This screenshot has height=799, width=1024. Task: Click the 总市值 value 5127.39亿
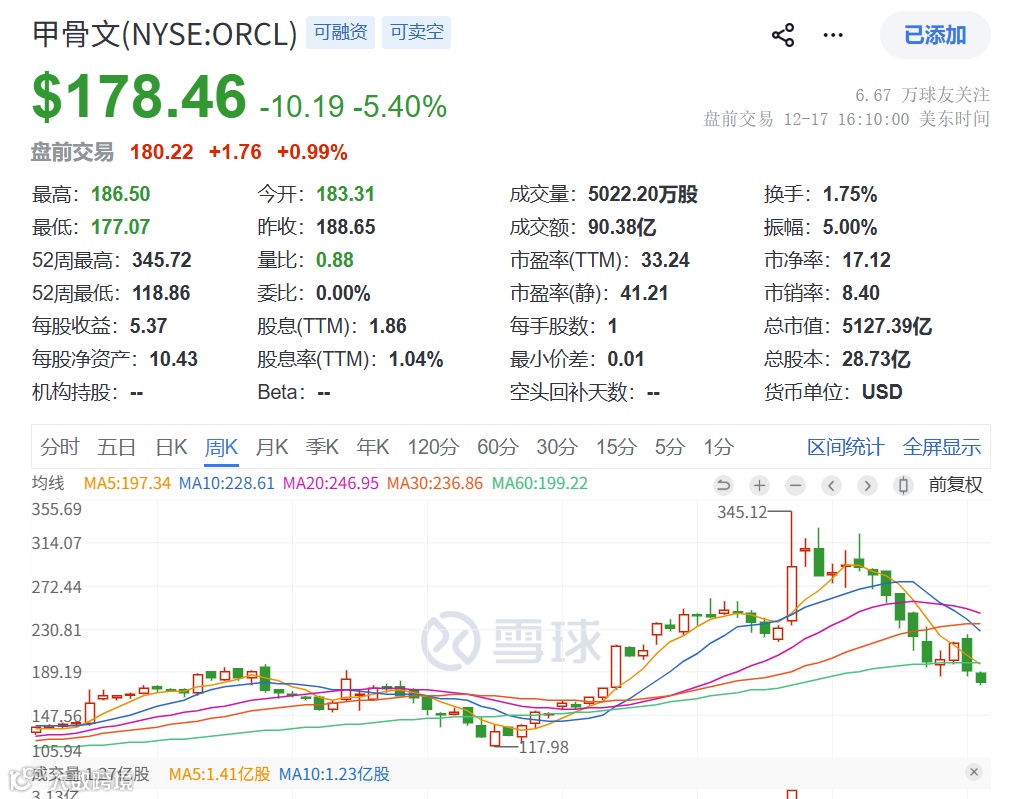click(x=887, y=326)
